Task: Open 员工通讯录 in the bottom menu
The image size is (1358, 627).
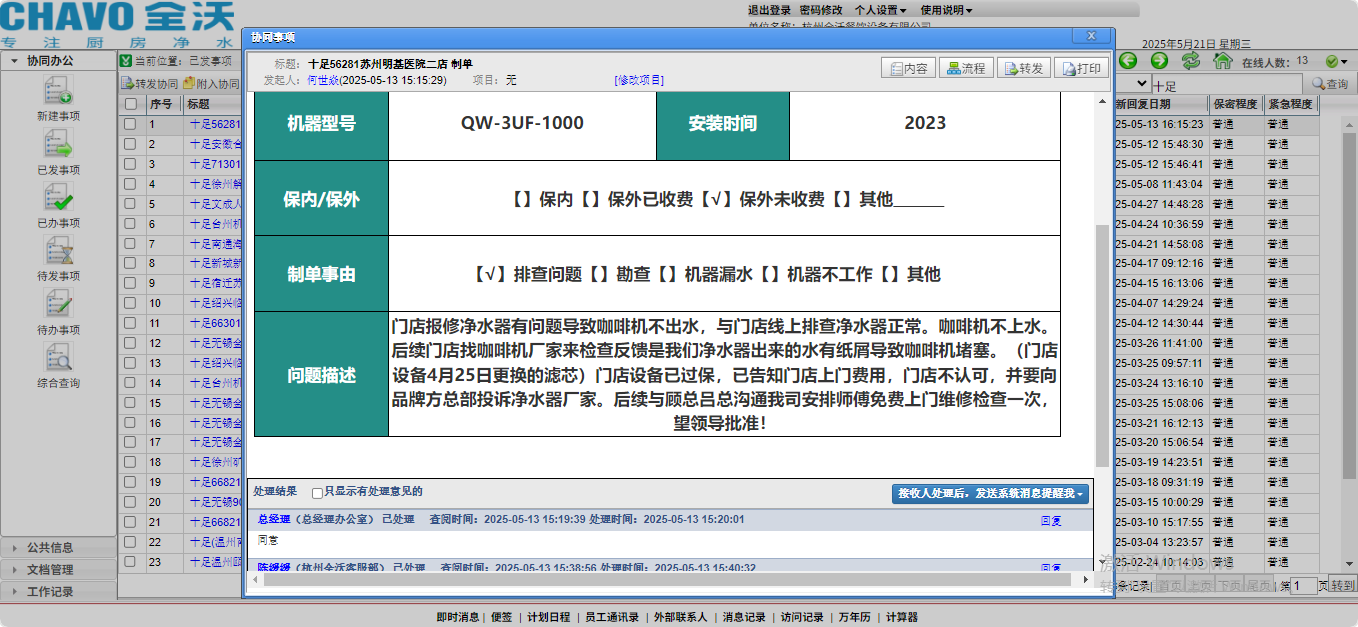Action: [x=611, y=617]
